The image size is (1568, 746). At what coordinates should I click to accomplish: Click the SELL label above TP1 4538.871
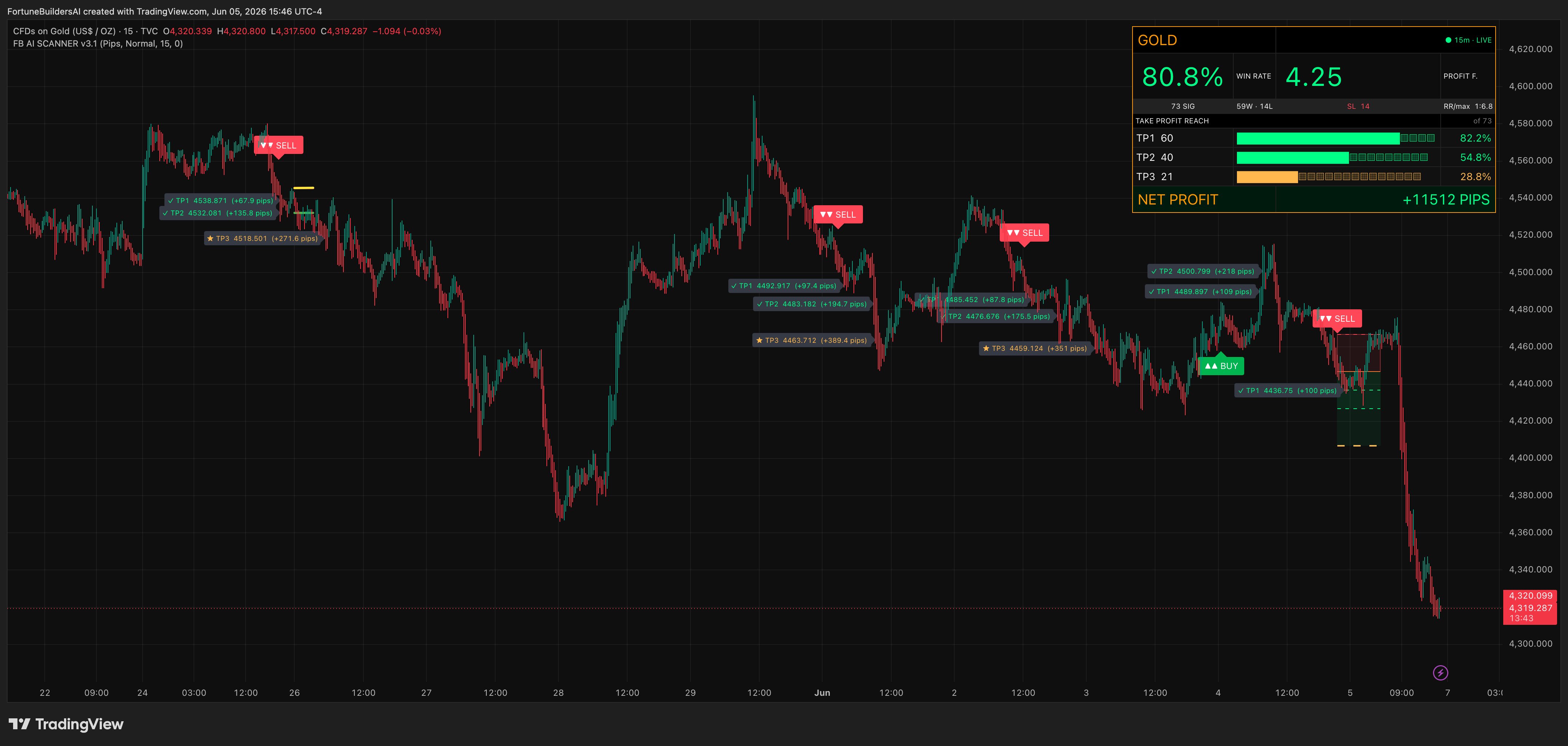pyautogui.click(x=279, y=146)
